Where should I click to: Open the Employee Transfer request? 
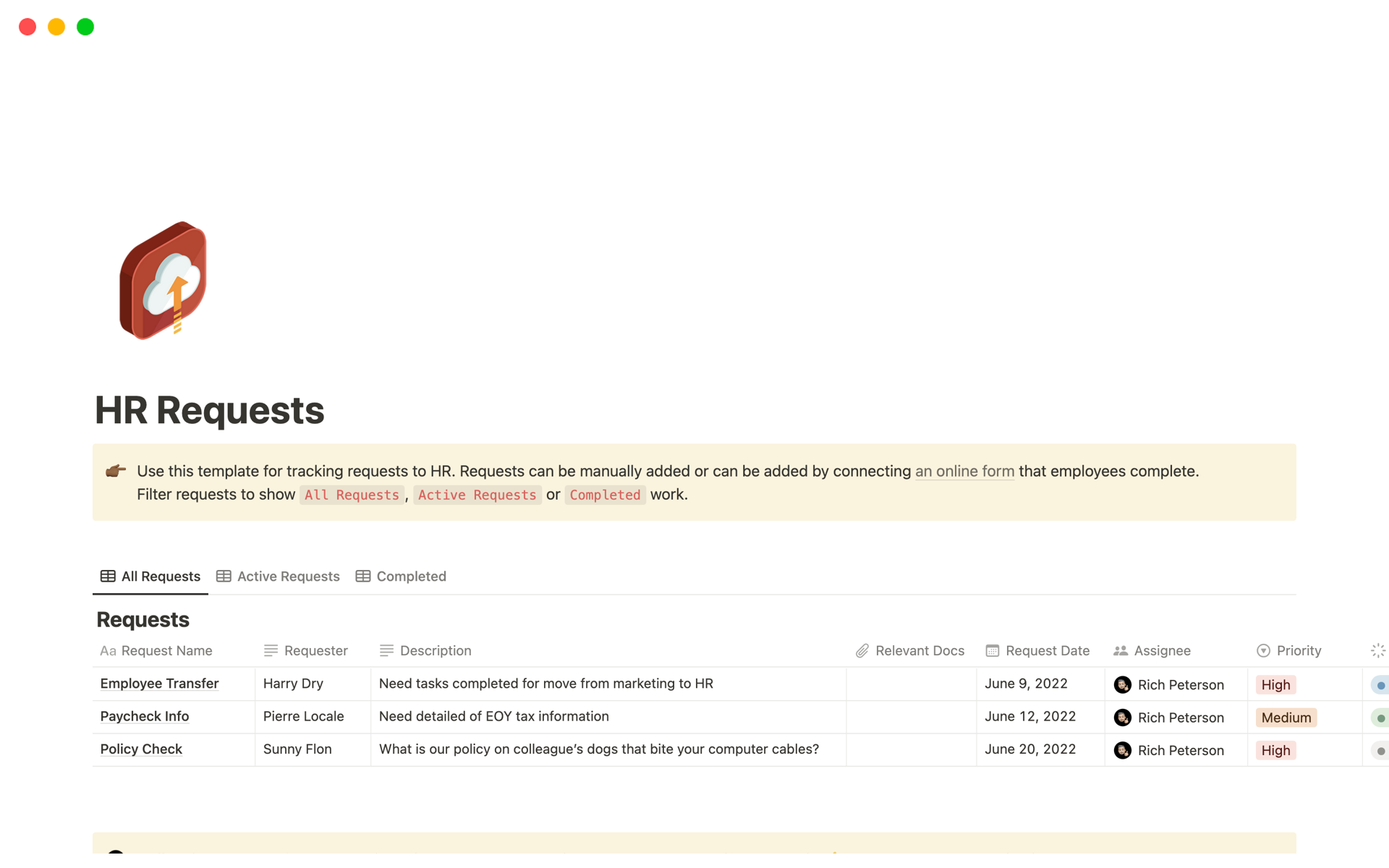(x=159, y=684)
